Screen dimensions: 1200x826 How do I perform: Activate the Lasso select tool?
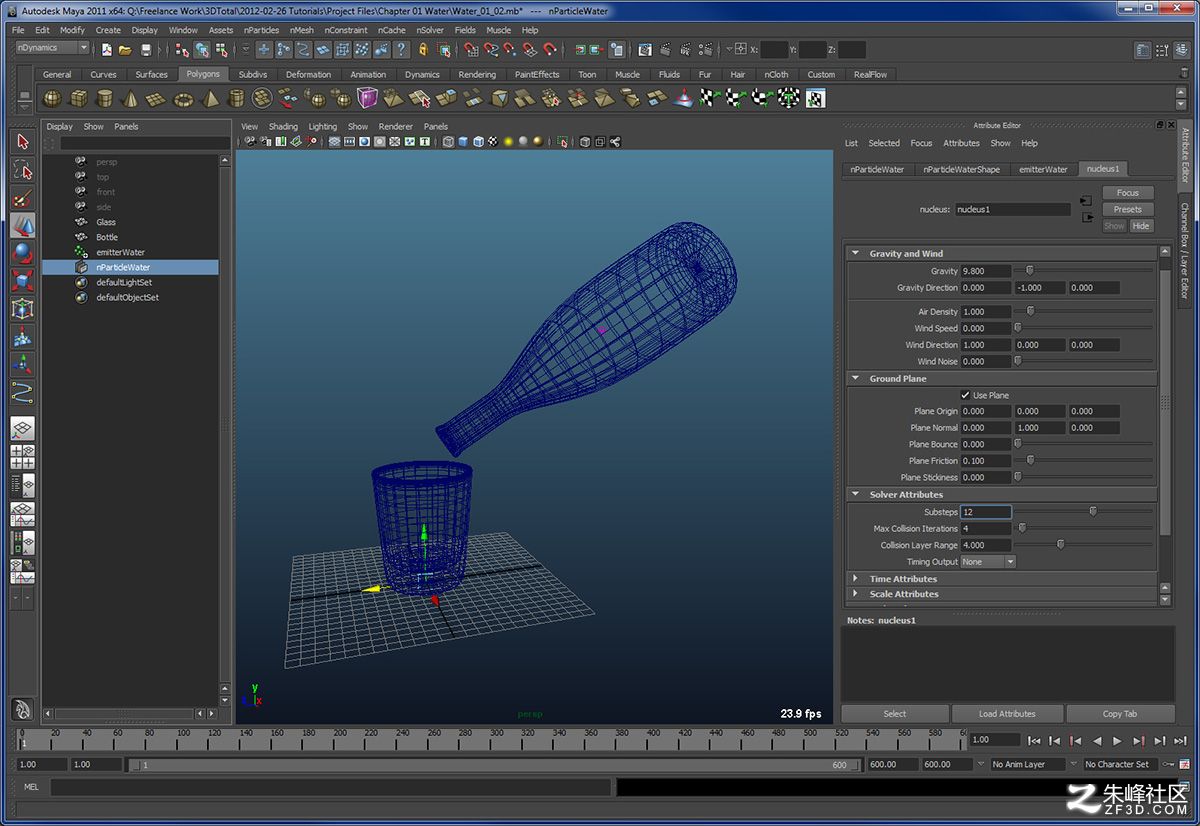click(22, 170)
